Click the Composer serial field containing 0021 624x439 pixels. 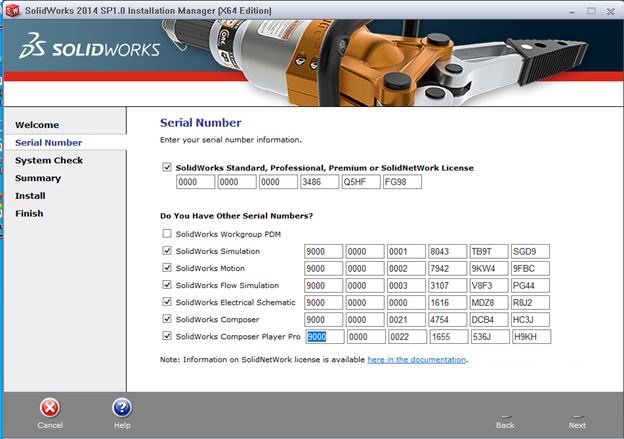point(406,320)
